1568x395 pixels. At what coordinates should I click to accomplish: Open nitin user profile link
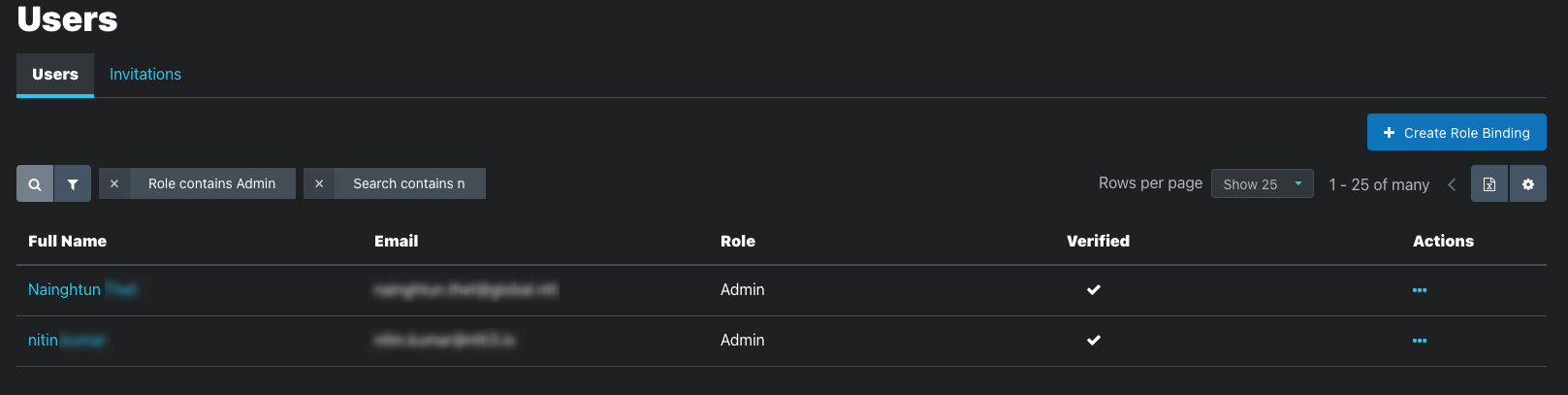(x=66, y=340)
